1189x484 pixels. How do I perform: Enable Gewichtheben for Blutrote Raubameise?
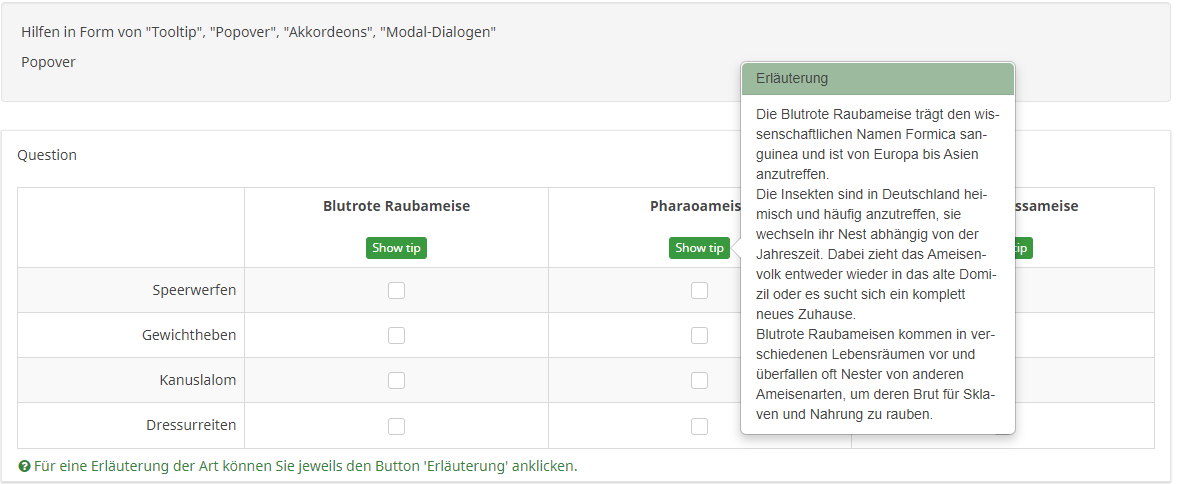tap(397, 335)
